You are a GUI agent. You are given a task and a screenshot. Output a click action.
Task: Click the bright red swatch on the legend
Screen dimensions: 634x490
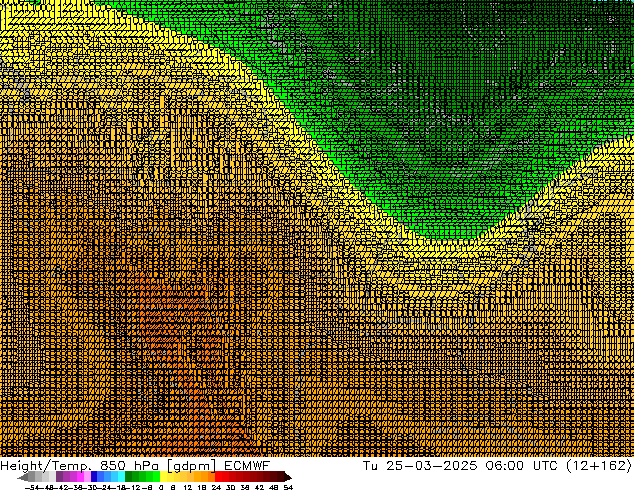point(228,477)
